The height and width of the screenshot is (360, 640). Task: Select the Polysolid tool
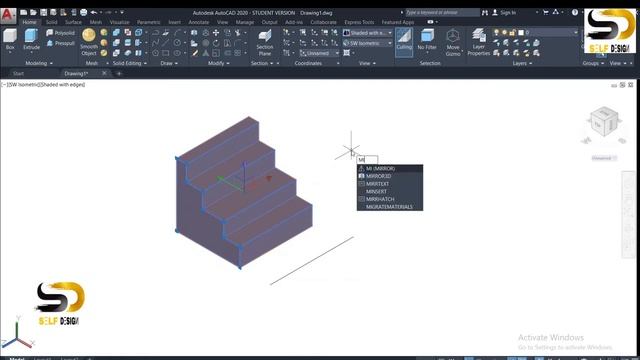tap(60, 33)
